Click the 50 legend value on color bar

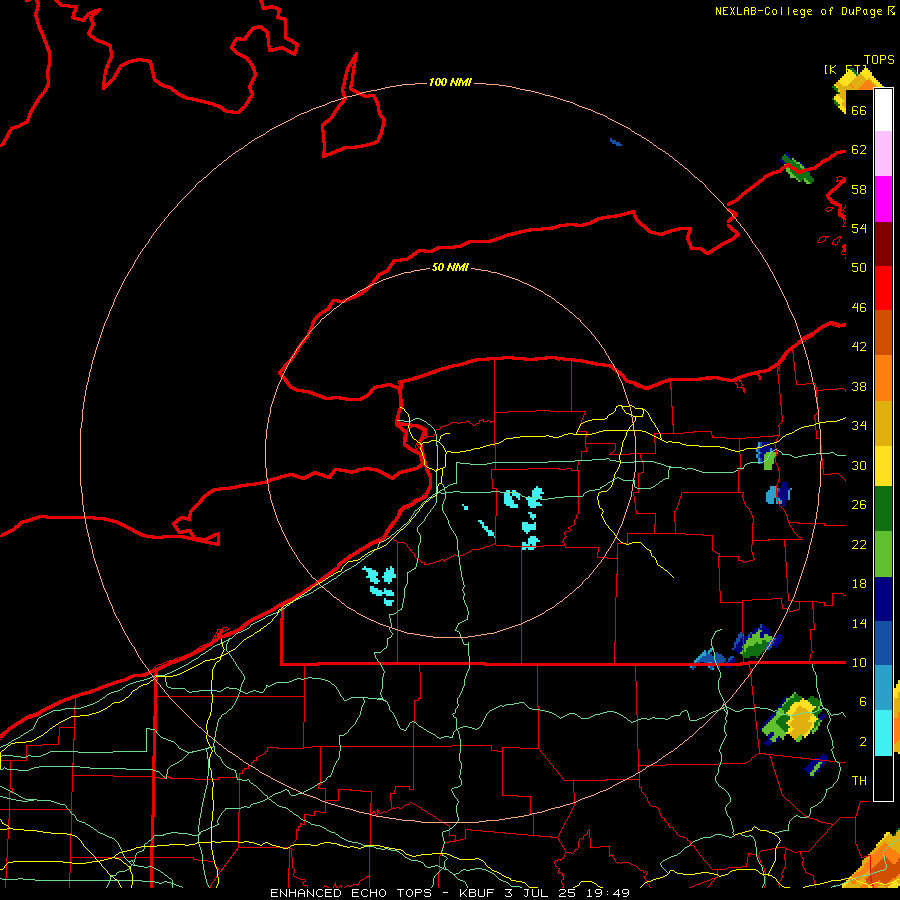click(859, 267)
